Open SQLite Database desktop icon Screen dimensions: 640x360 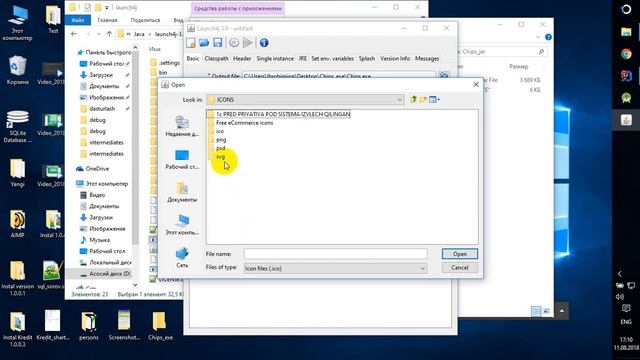point(17,126)
